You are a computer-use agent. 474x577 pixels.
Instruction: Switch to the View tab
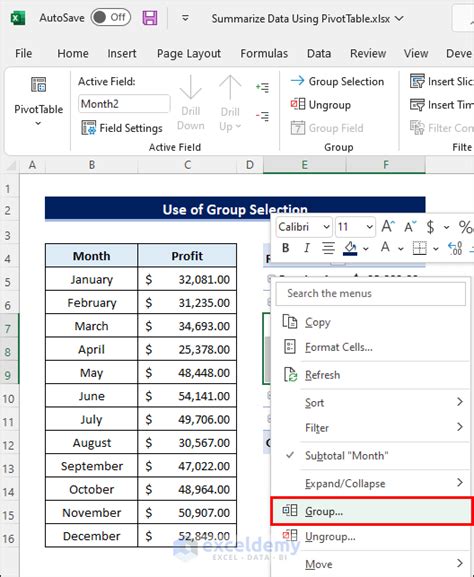tap(415, 53)
